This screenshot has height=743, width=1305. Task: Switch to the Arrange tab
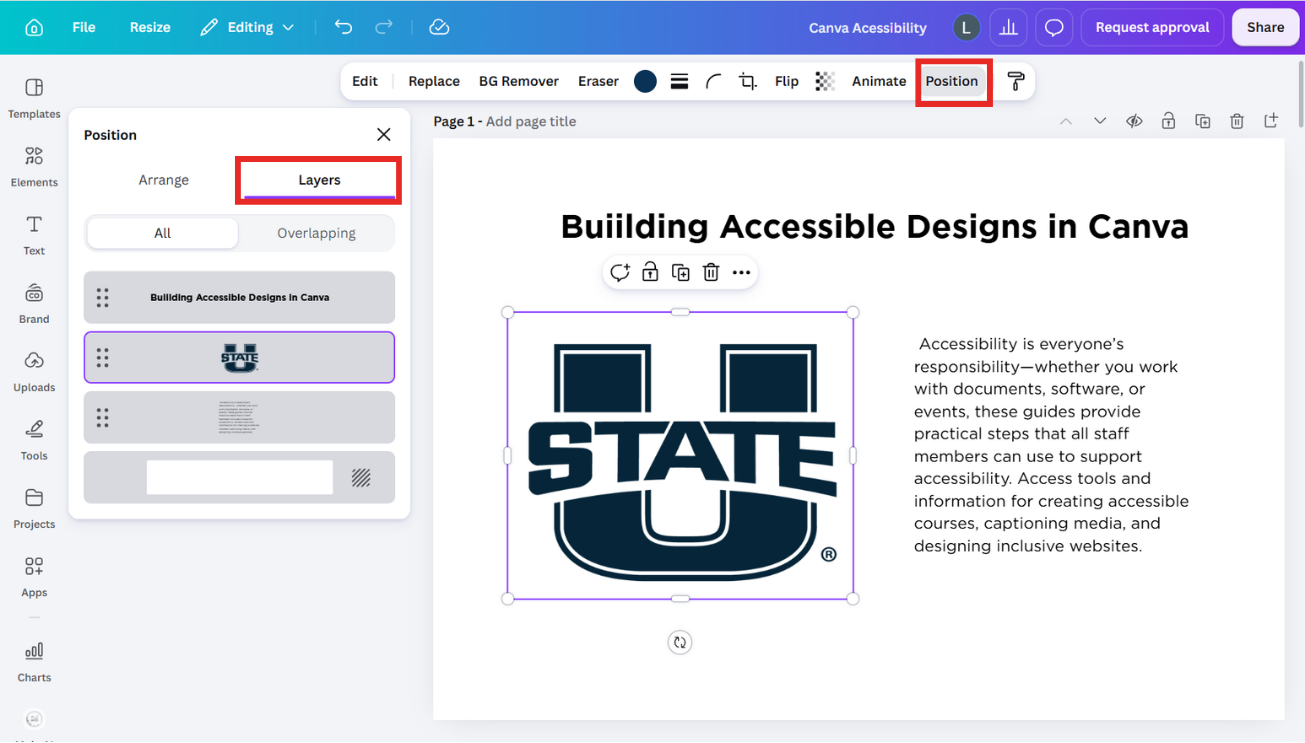[x=163, y=180]
